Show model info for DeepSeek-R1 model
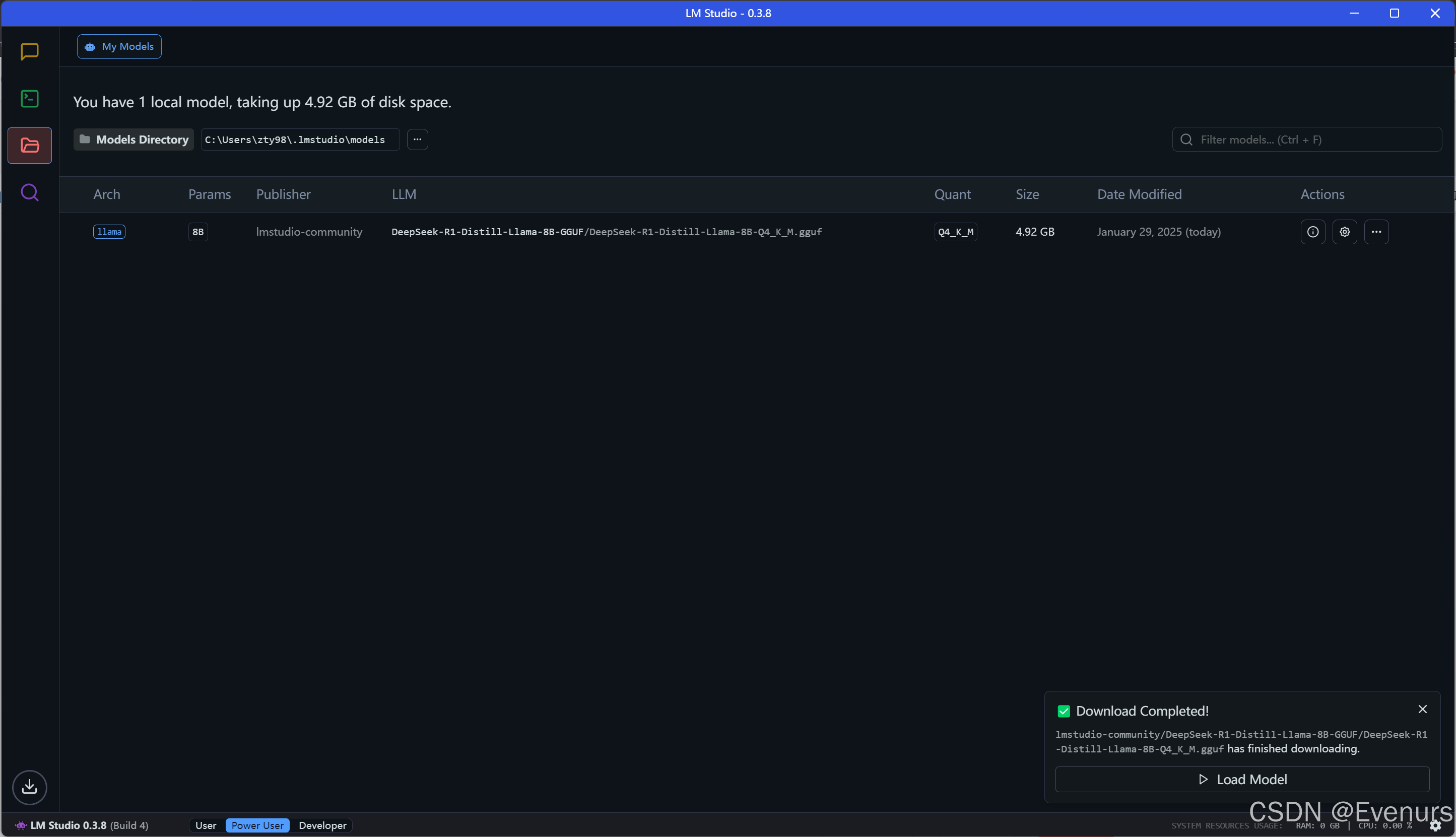The width and height of the screenshot is (1456, 837). click(1313, 232)
